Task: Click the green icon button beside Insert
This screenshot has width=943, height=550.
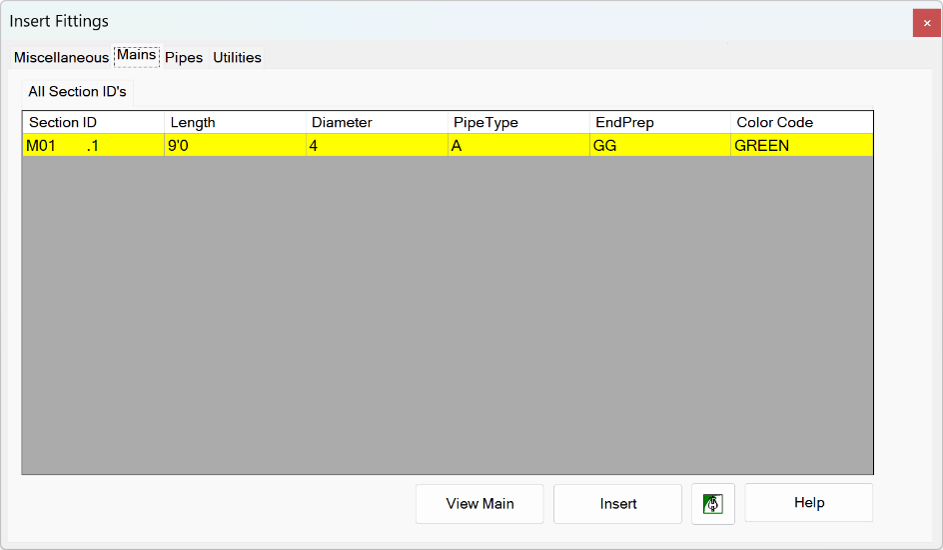Action: tap(713, 504)
